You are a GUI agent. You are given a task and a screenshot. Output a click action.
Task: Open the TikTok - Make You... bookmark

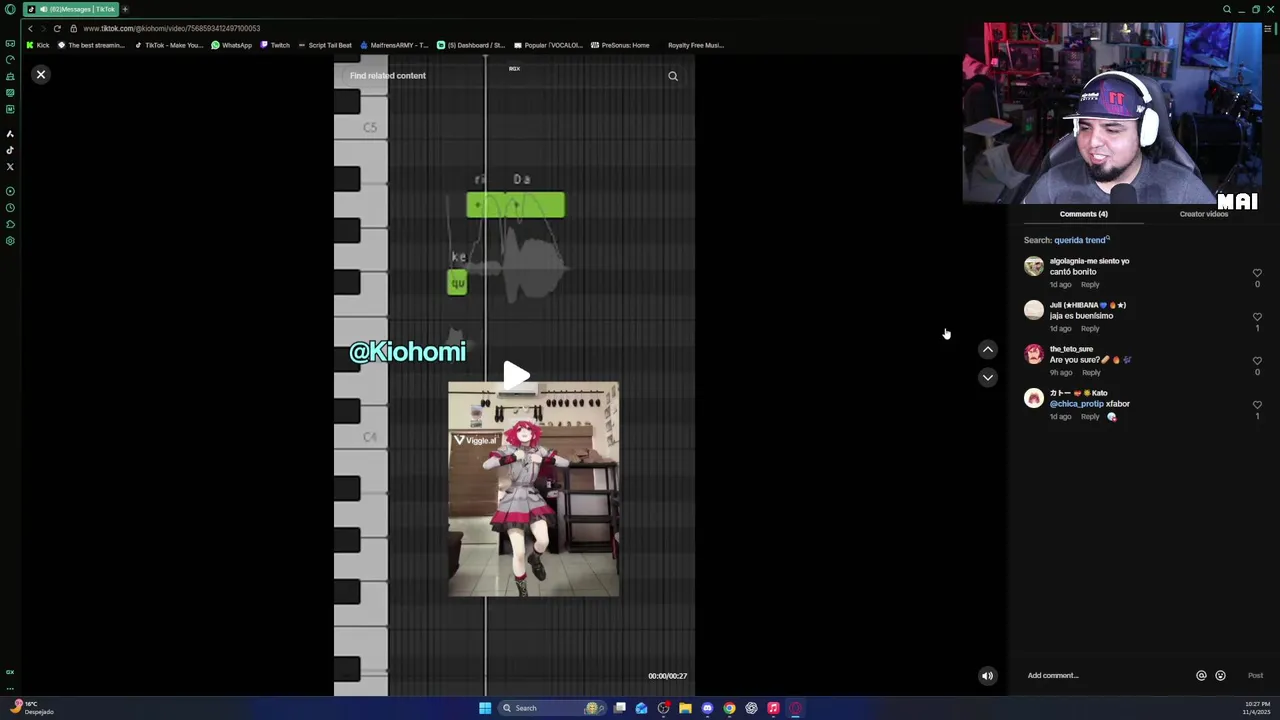coord(169,45)
